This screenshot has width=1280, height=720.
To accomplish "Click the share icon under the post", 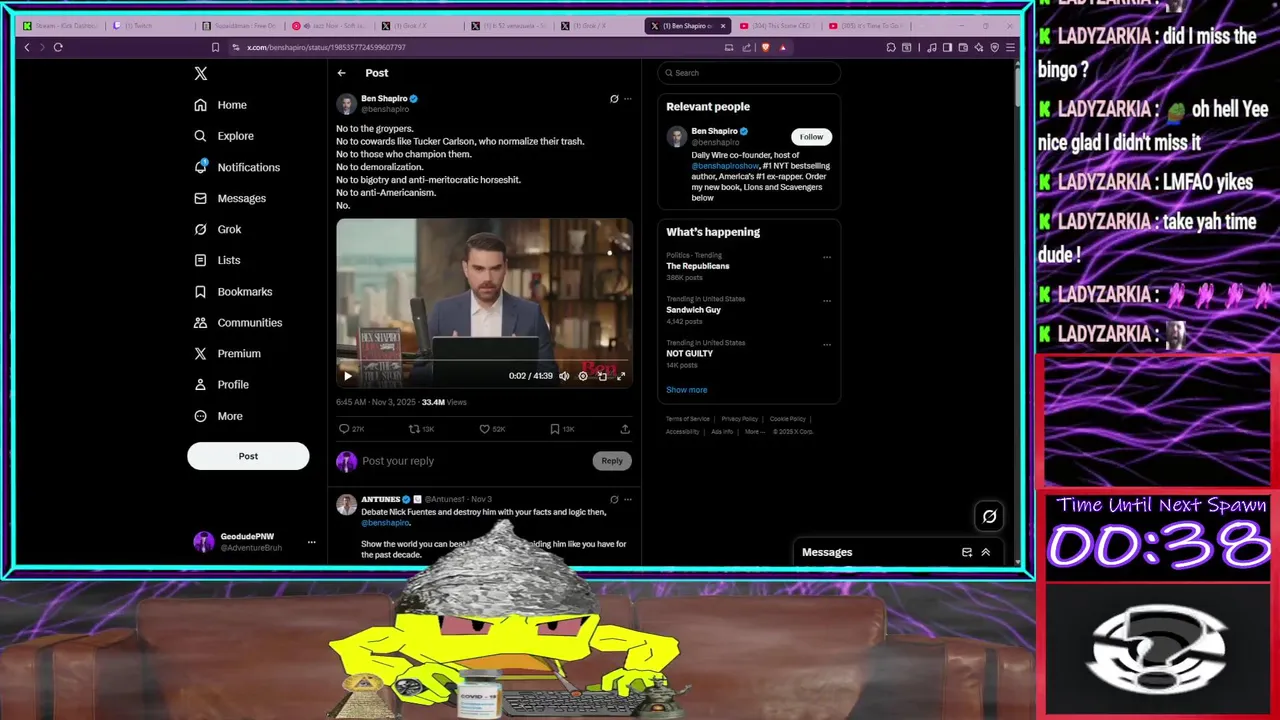I will [625, 429].
